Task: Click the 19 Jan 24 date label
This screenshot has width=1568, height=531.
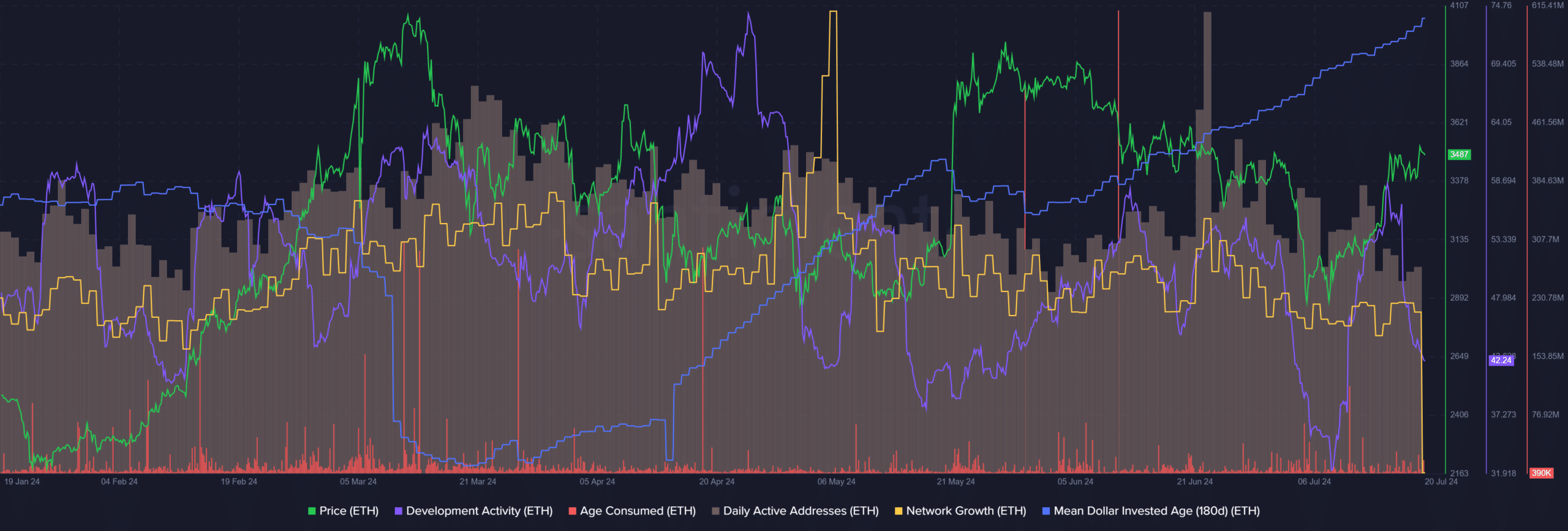Action: point(22,481)
